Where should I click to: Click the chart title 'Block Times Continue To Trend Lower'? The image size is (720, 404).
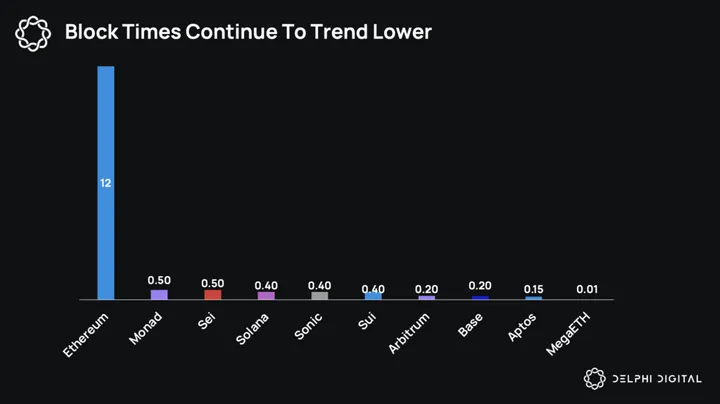248,32
